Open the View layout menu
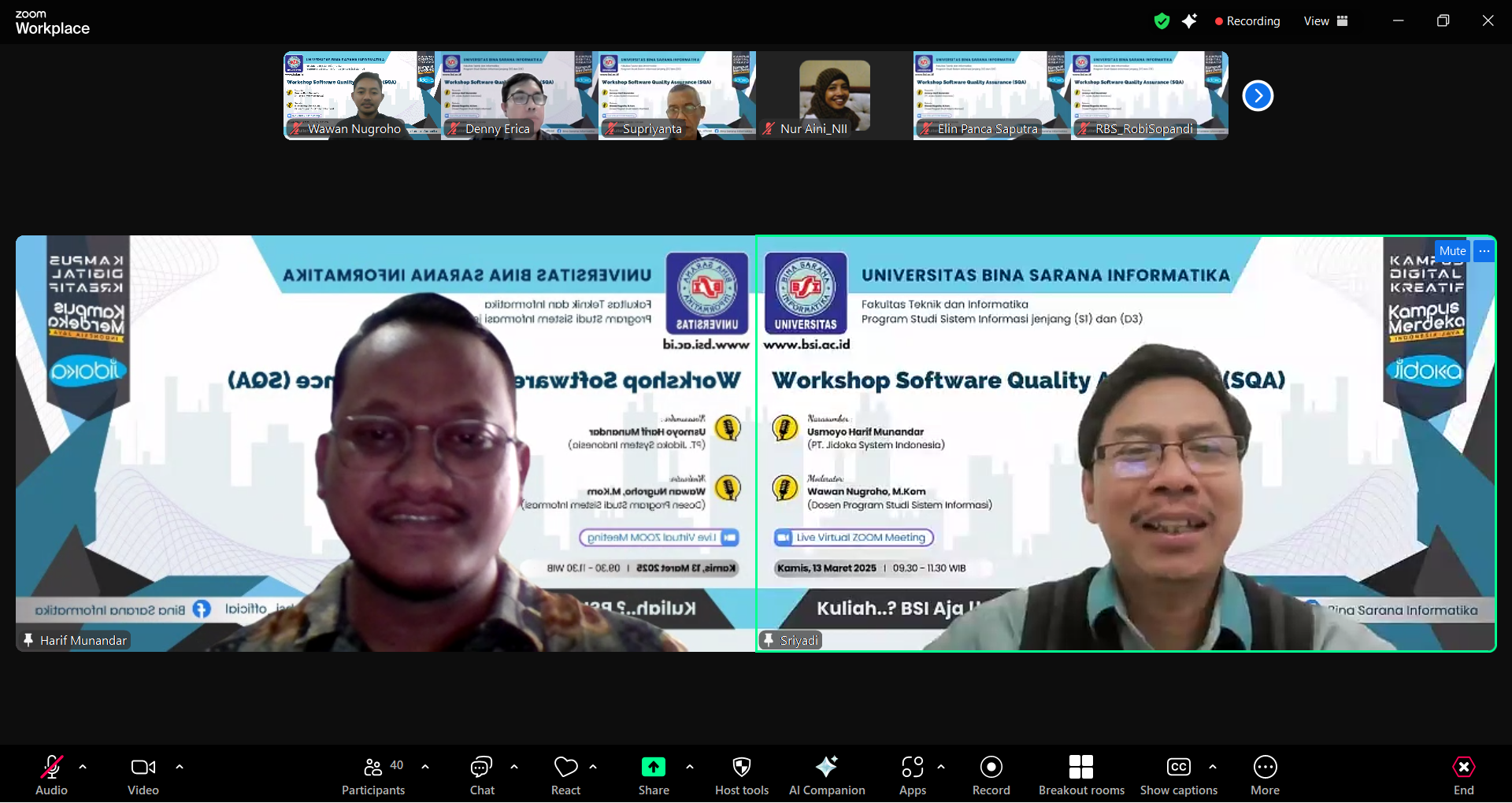Image resolution: width=1512 pixels, height=803 pixels. tap(1326, 21)
